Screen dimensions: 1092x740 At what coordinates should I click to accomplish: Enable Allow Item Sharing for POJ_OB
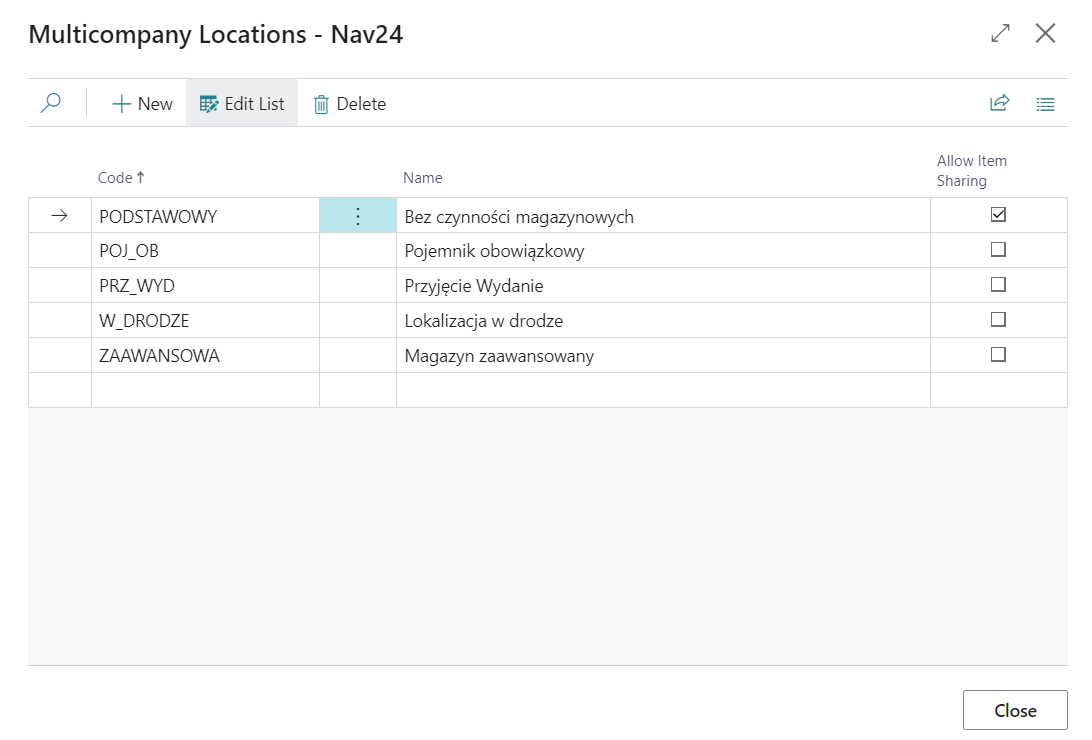coord(998,250)
